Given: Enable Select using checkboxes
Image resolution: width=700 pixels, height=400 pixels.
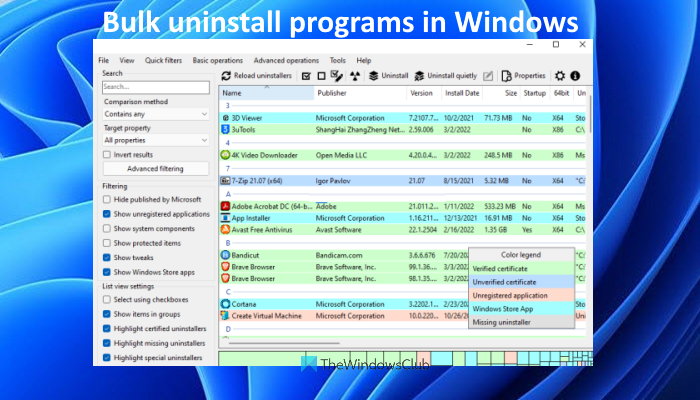Looking at the screenshot, I should pos(107,300).
